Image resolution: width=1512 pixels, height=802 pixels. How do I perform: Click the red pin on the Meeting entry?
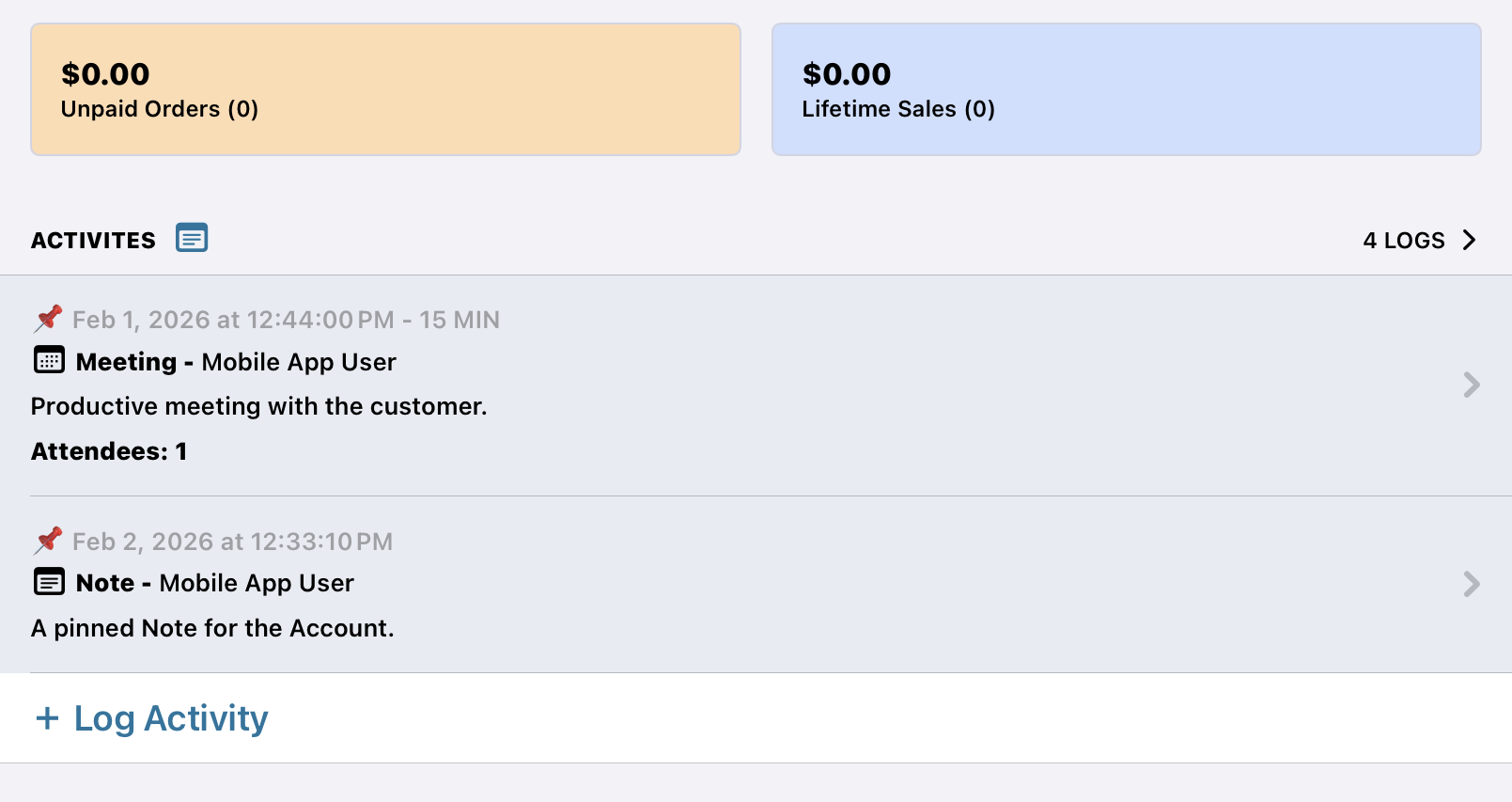(x=48, y=319)
